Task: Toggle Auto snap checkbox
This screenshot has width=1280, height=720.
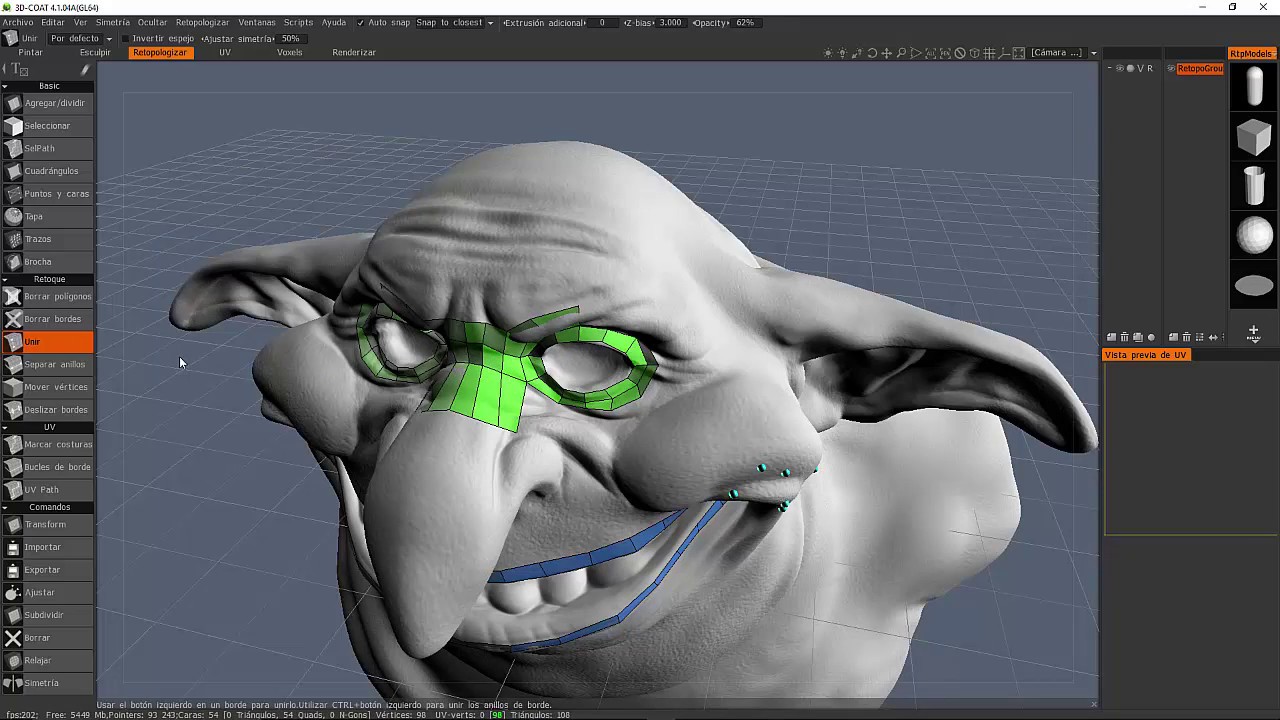Action: pos(361,22)
